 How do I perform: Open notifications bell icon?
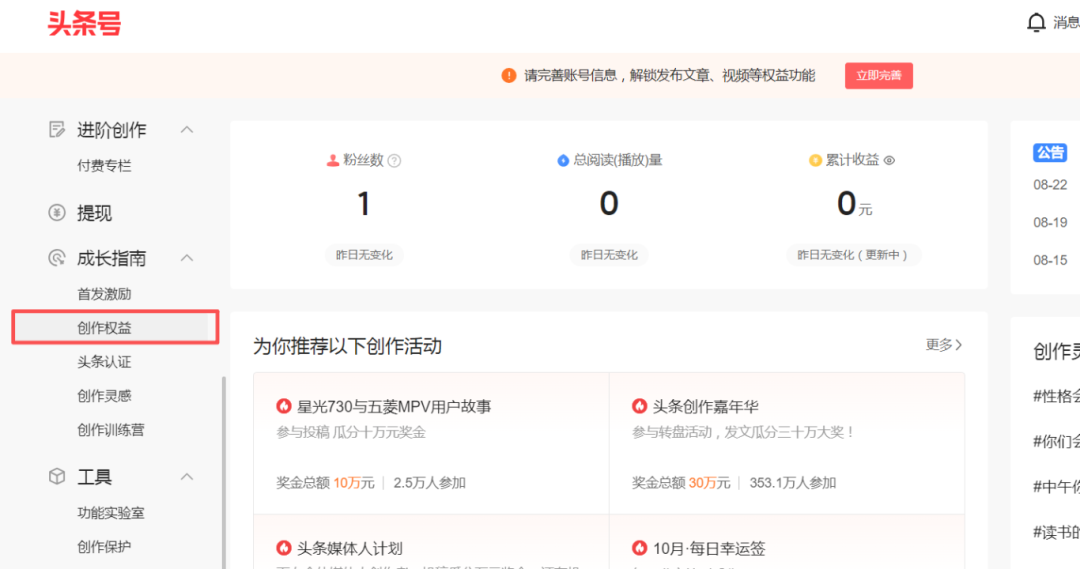click(1035, 23)
